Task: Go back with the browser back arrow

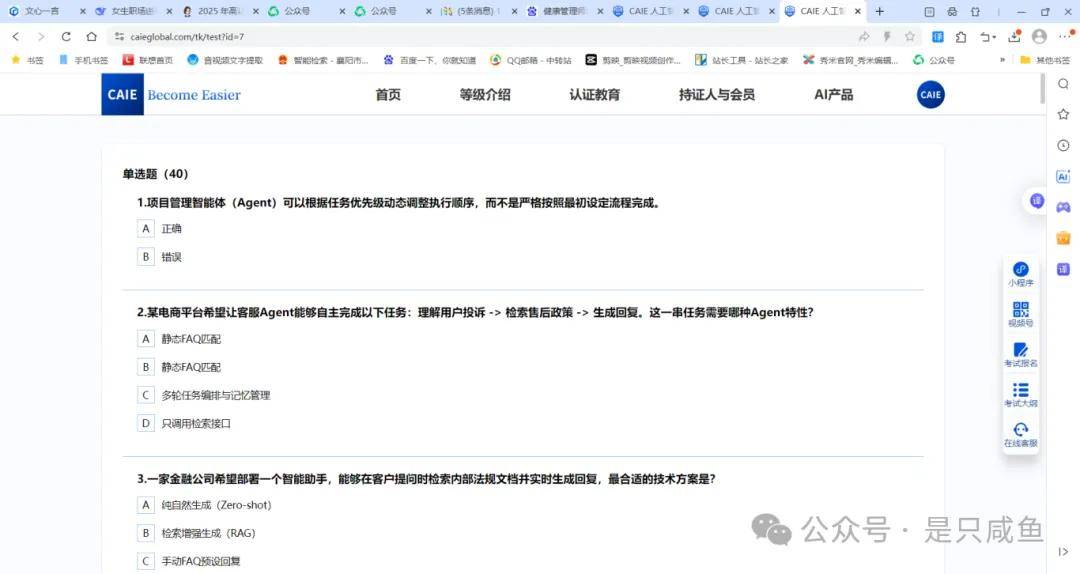Action: (x=16, y=37)
